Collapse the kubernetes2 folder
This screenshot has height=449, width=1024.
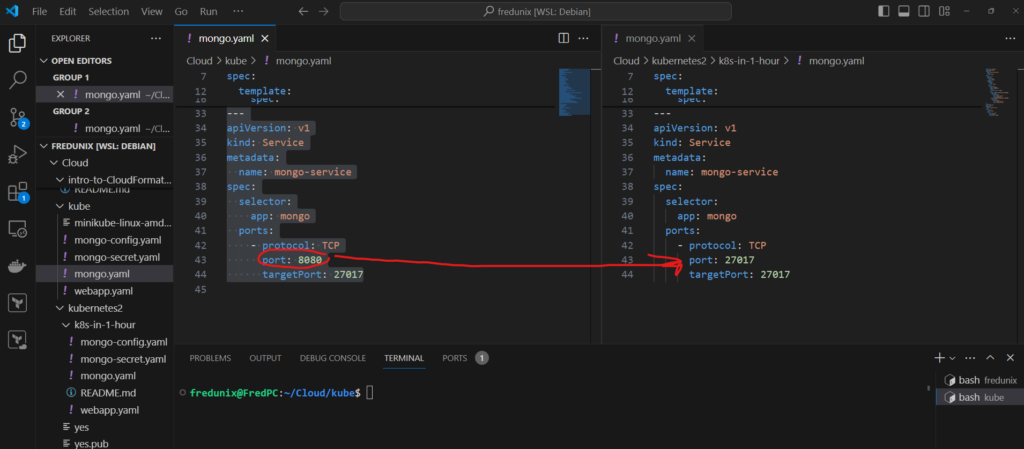(x=88, y=308)
